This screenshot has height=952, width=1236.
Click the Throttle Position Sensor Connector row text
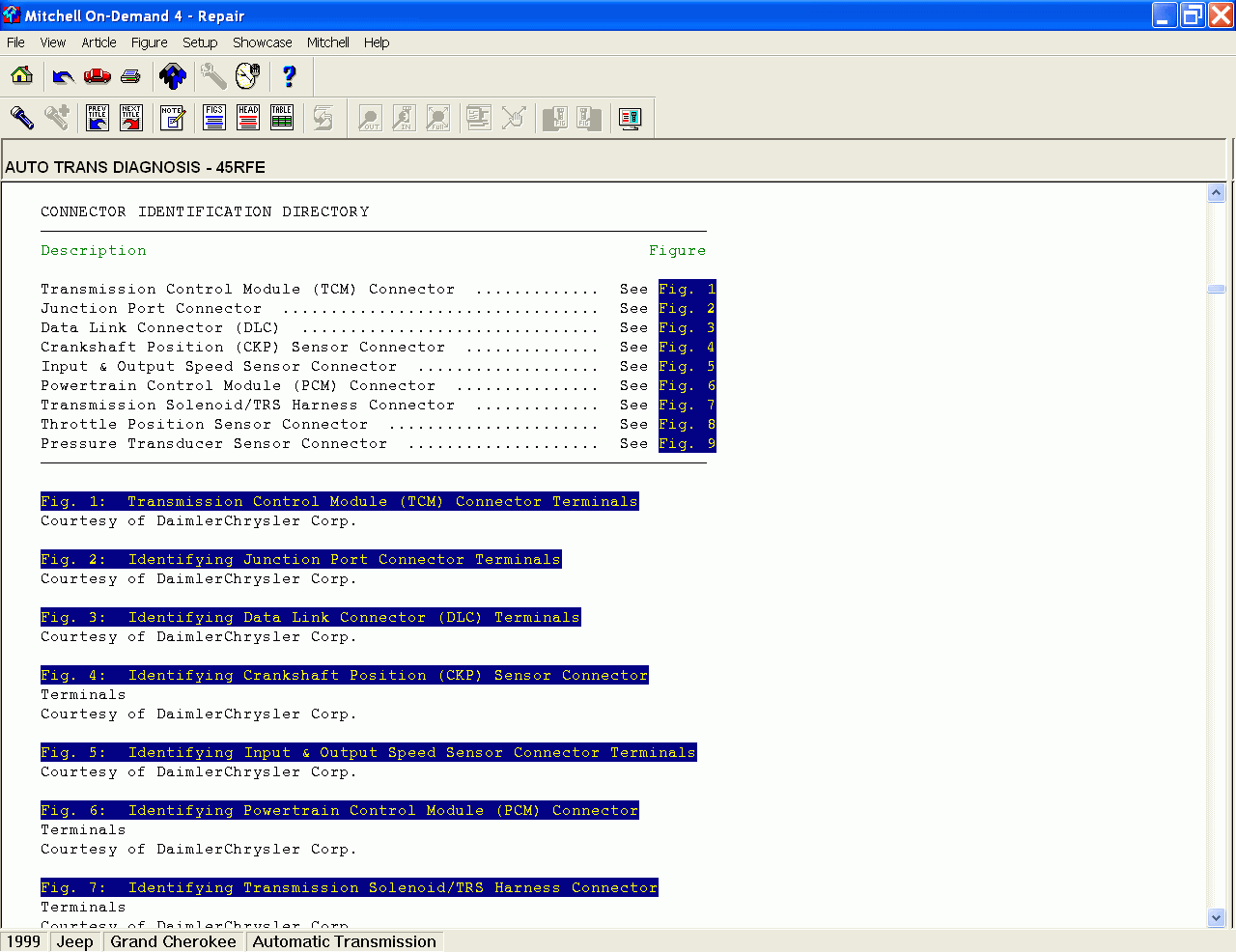[x=204, y=424]
